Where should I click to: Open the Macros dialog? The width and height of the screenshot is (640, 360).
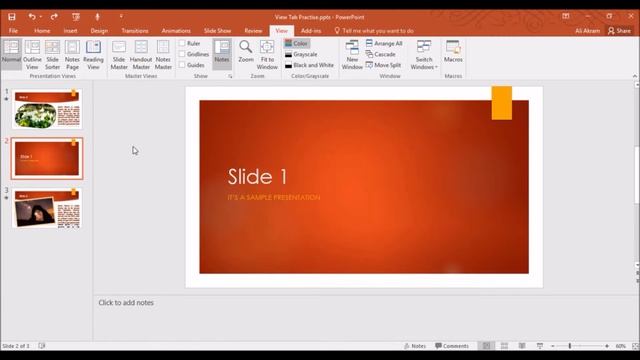click(453, 51)
